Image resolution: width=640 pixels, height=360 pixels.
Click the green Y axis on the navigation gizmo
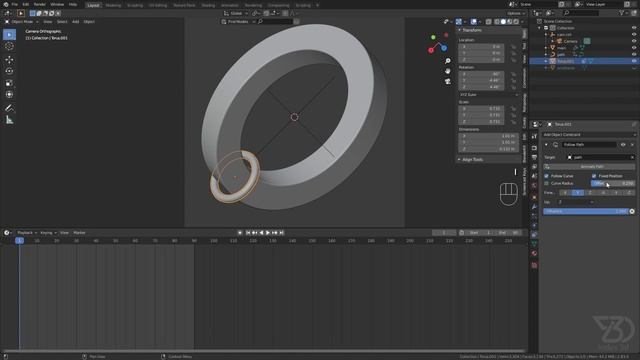433,37
